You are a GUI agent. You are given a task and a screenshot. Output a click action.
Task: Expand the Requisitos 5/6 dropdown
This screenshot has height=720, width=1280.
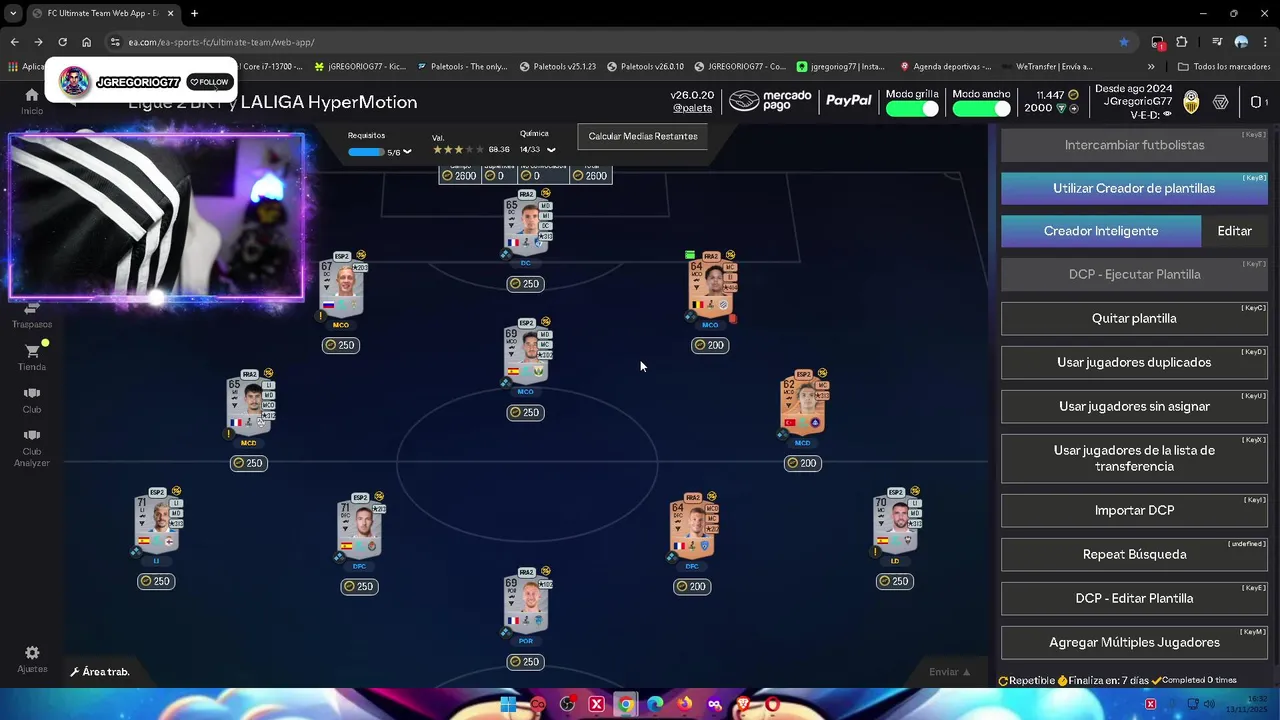[x=408, y=152]
